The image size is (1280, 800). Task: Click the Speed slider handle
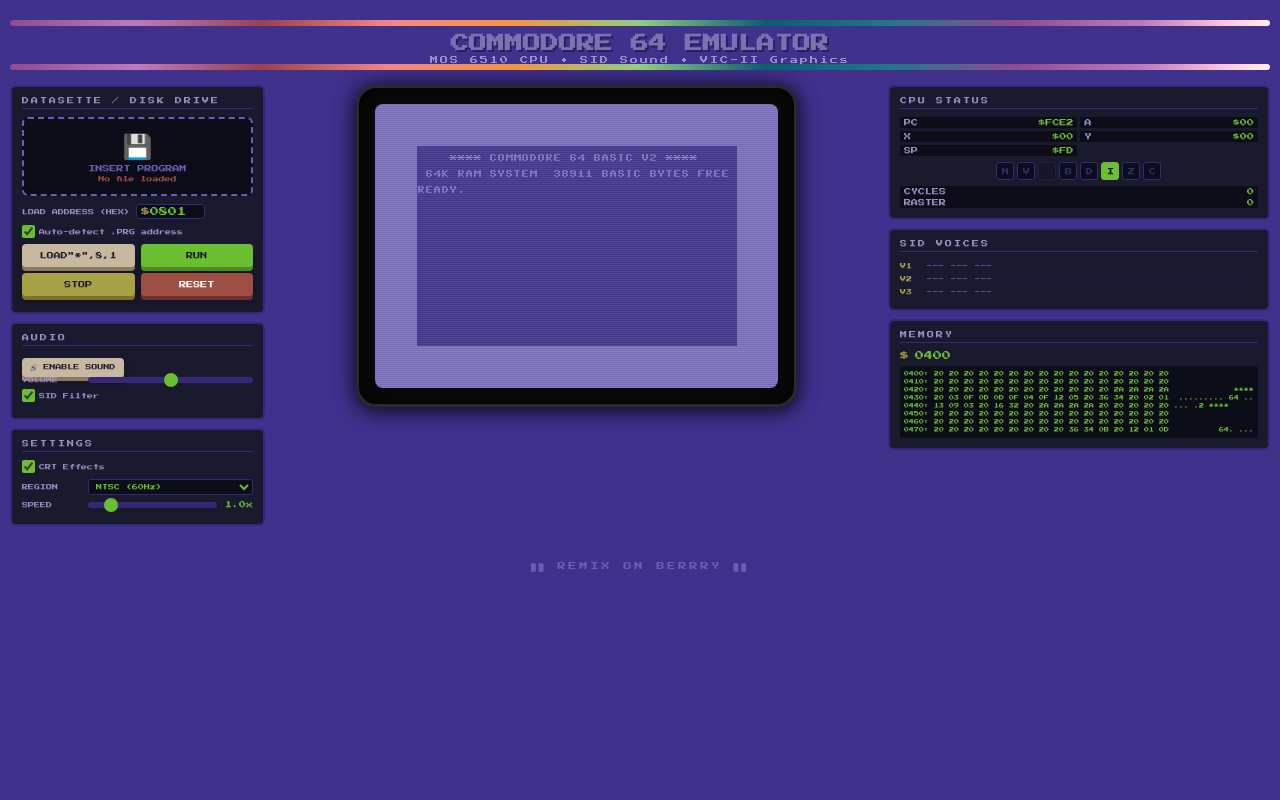pos(111,505)
